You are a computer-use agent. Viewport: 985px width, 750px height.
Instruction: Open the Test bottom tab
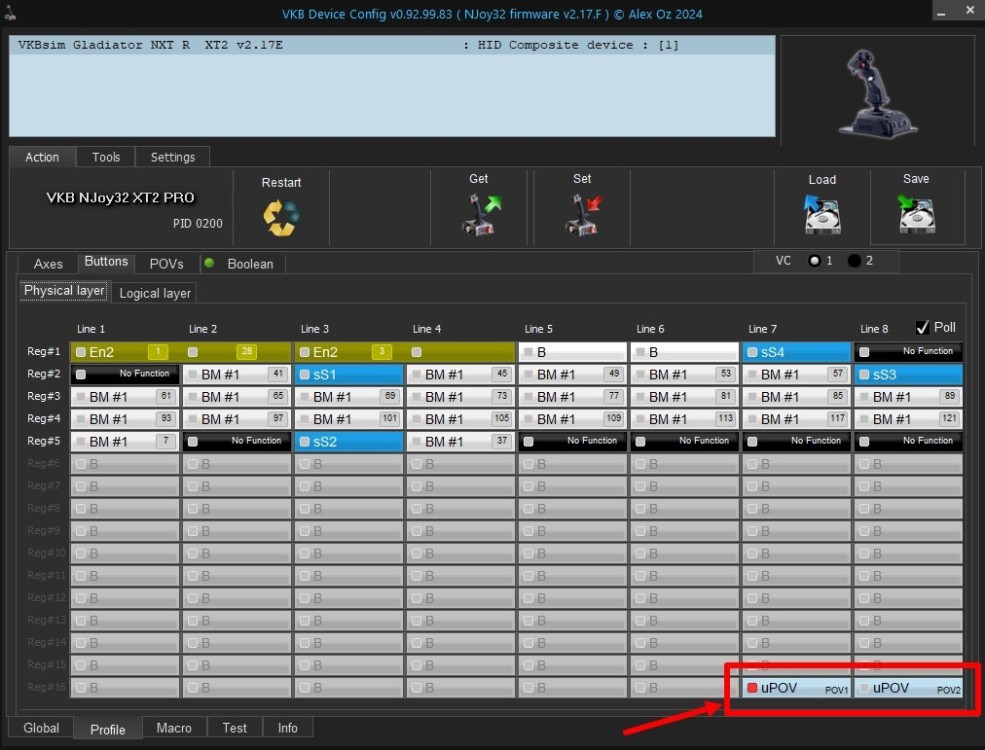pos(234,728)
